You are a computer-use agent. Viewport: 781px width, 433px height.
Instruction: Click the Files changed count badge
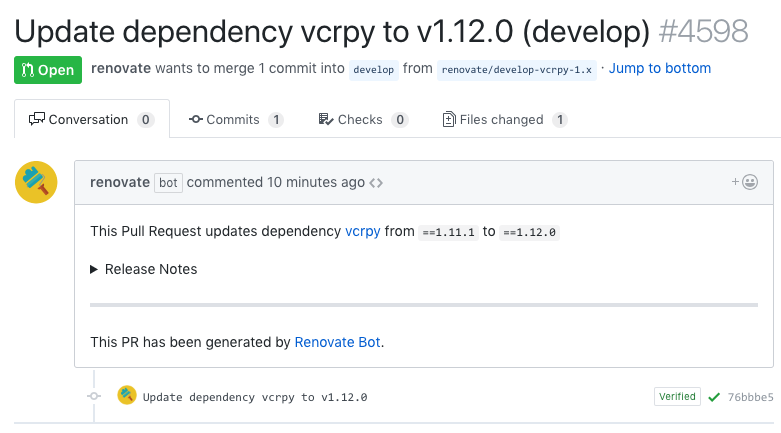point(560,120)
